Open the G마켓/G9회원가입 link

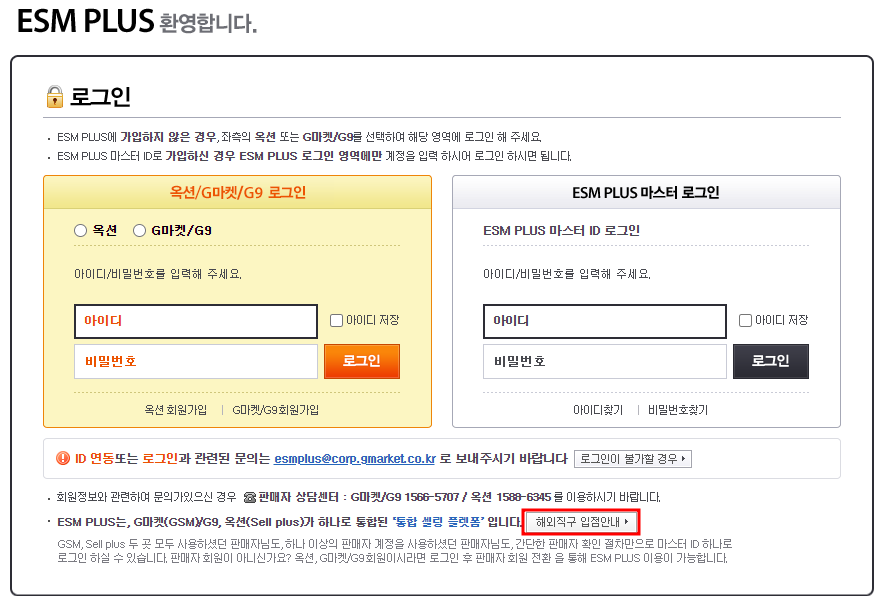(276, 410)
